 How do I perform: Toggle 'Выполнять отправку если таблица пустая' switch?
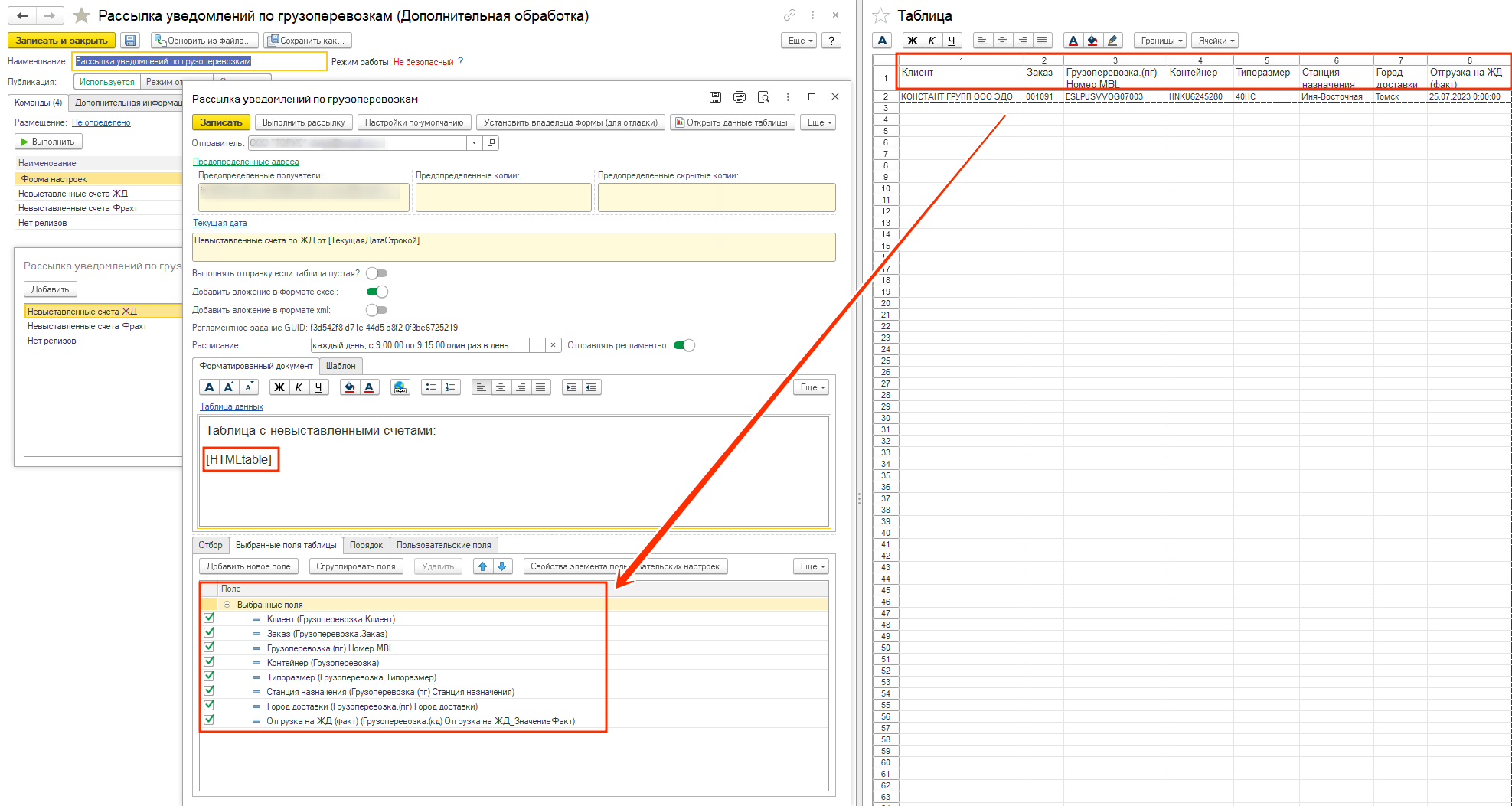point(377,273)
